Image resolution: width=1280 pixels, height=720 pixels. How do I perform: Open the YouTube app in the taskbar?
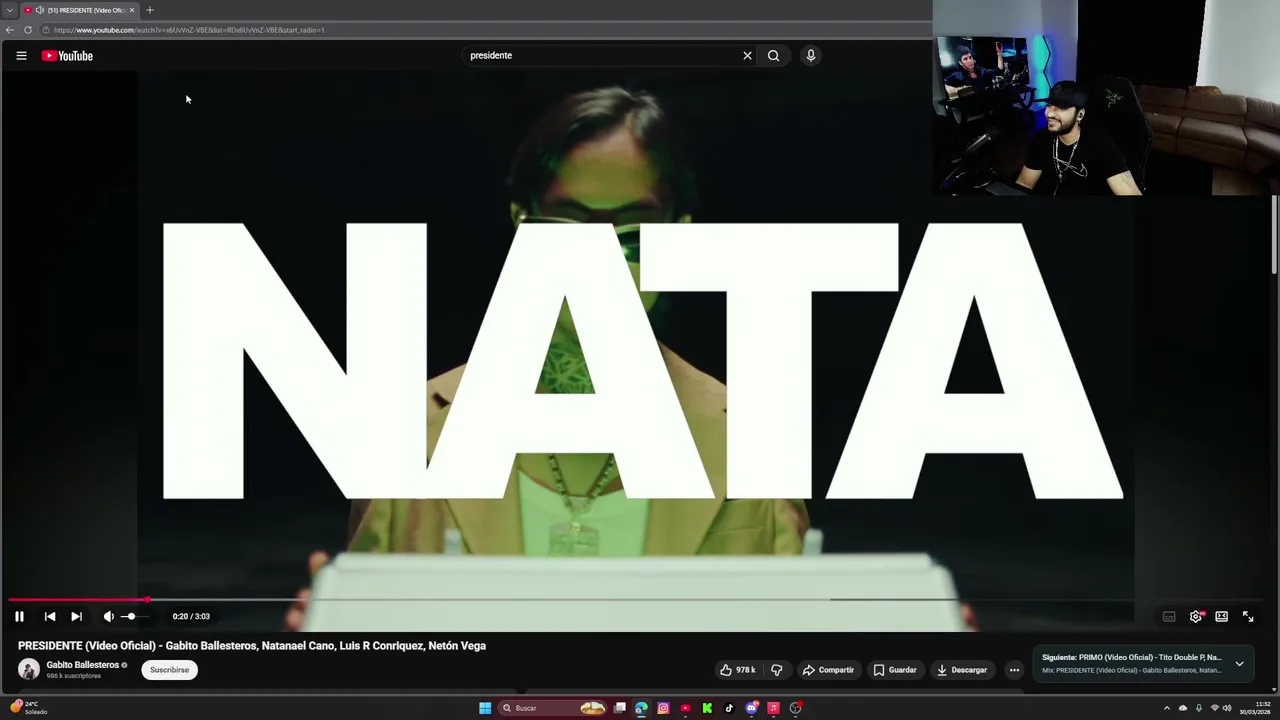pos(685,708)
